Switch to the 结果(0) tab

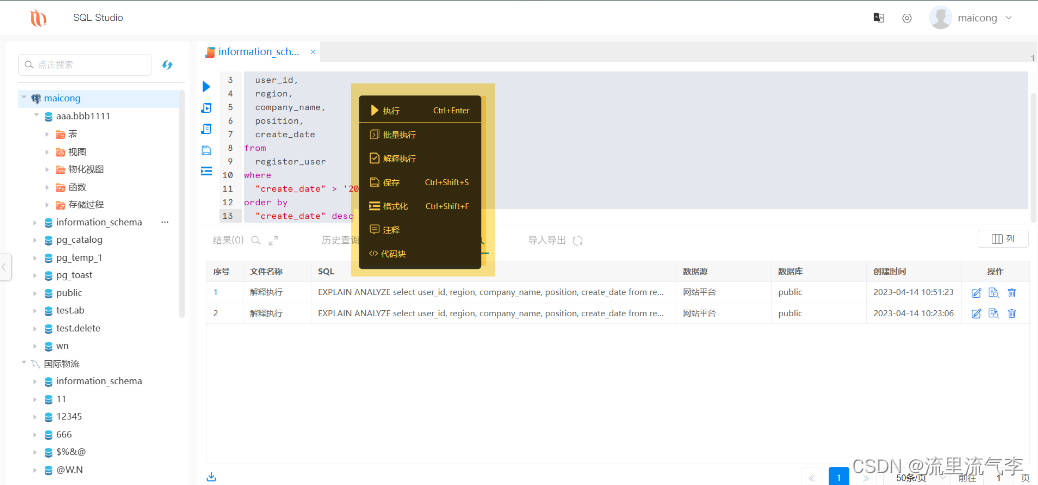(228, 240)
